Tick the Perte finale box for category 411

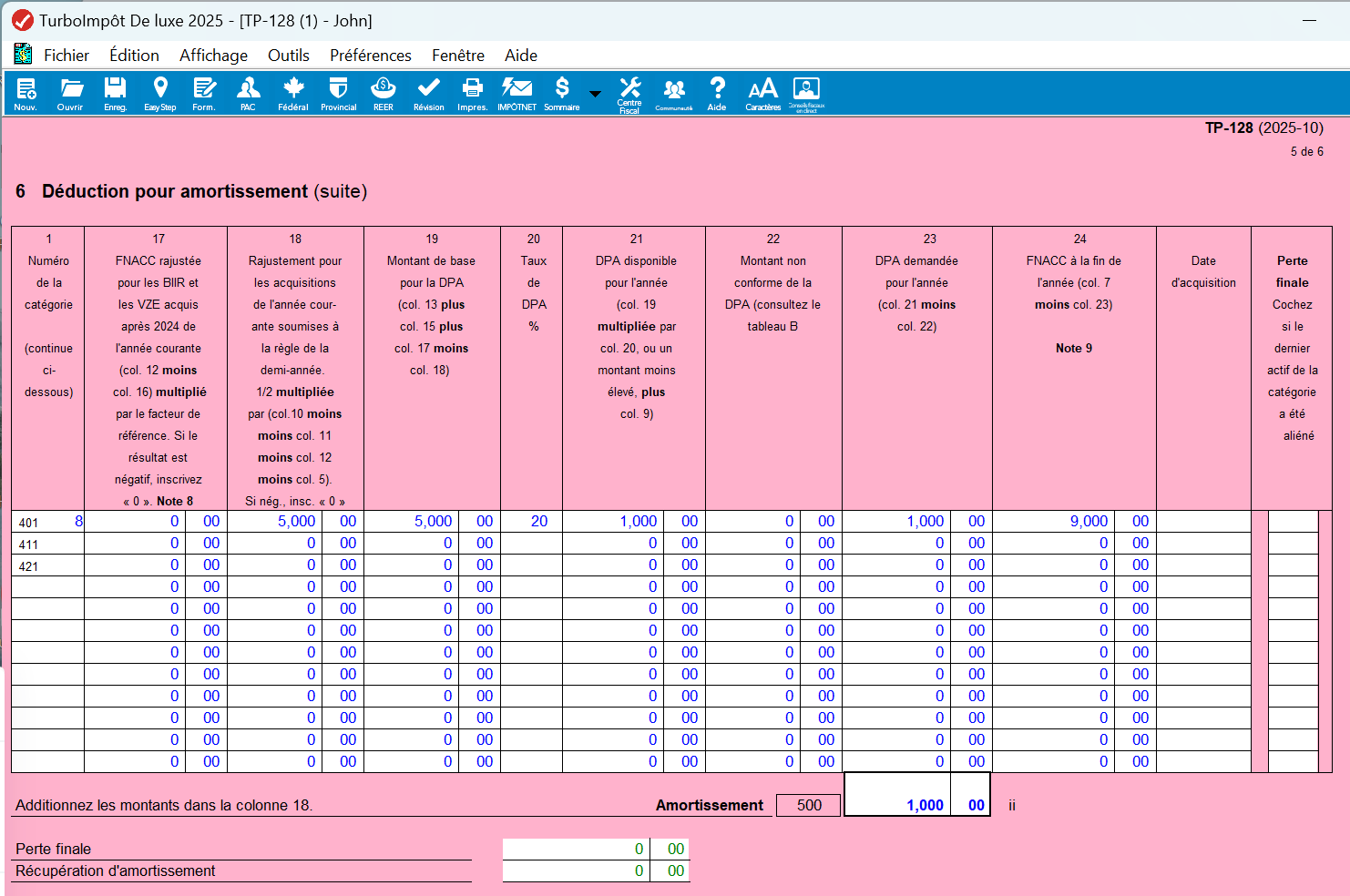coord(1293,544)
